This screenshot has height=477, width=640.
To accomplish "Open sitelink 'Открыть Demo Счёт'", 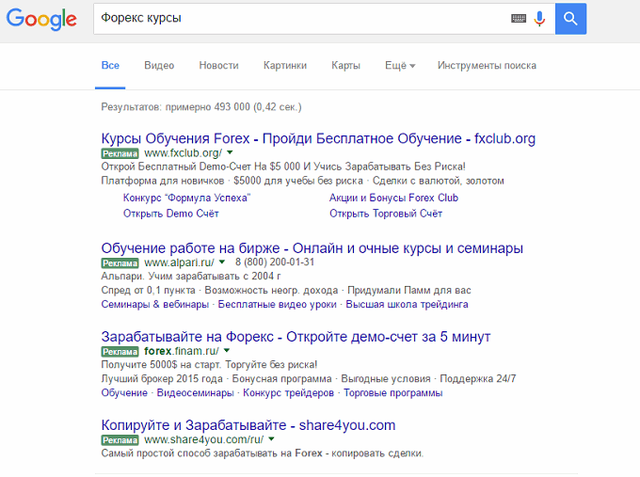I will click(171, 213).
